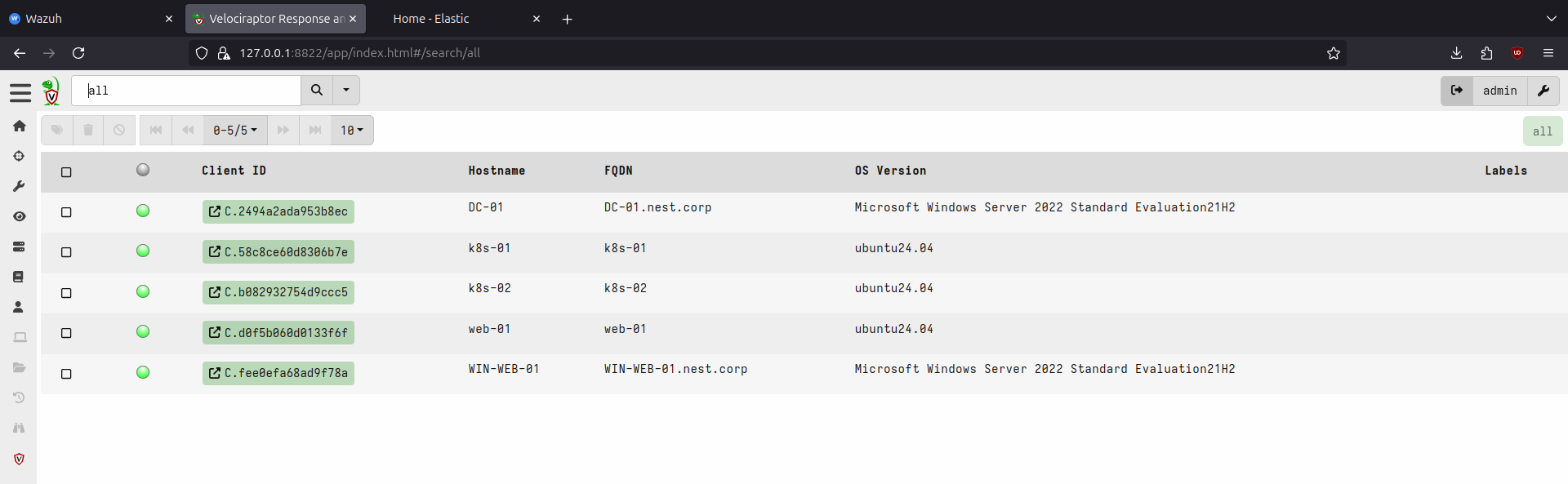Open the hamburger navigation menu
This screenshot has height=484, width=1568.
point(20,92)
